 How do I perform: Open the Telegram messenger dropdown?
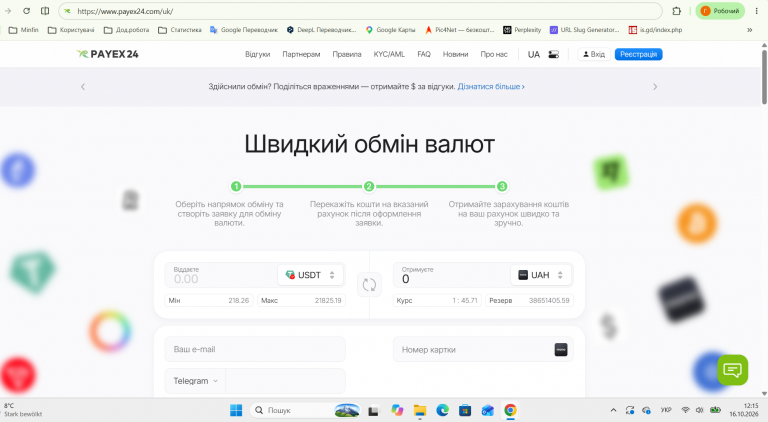coord(195,381)
